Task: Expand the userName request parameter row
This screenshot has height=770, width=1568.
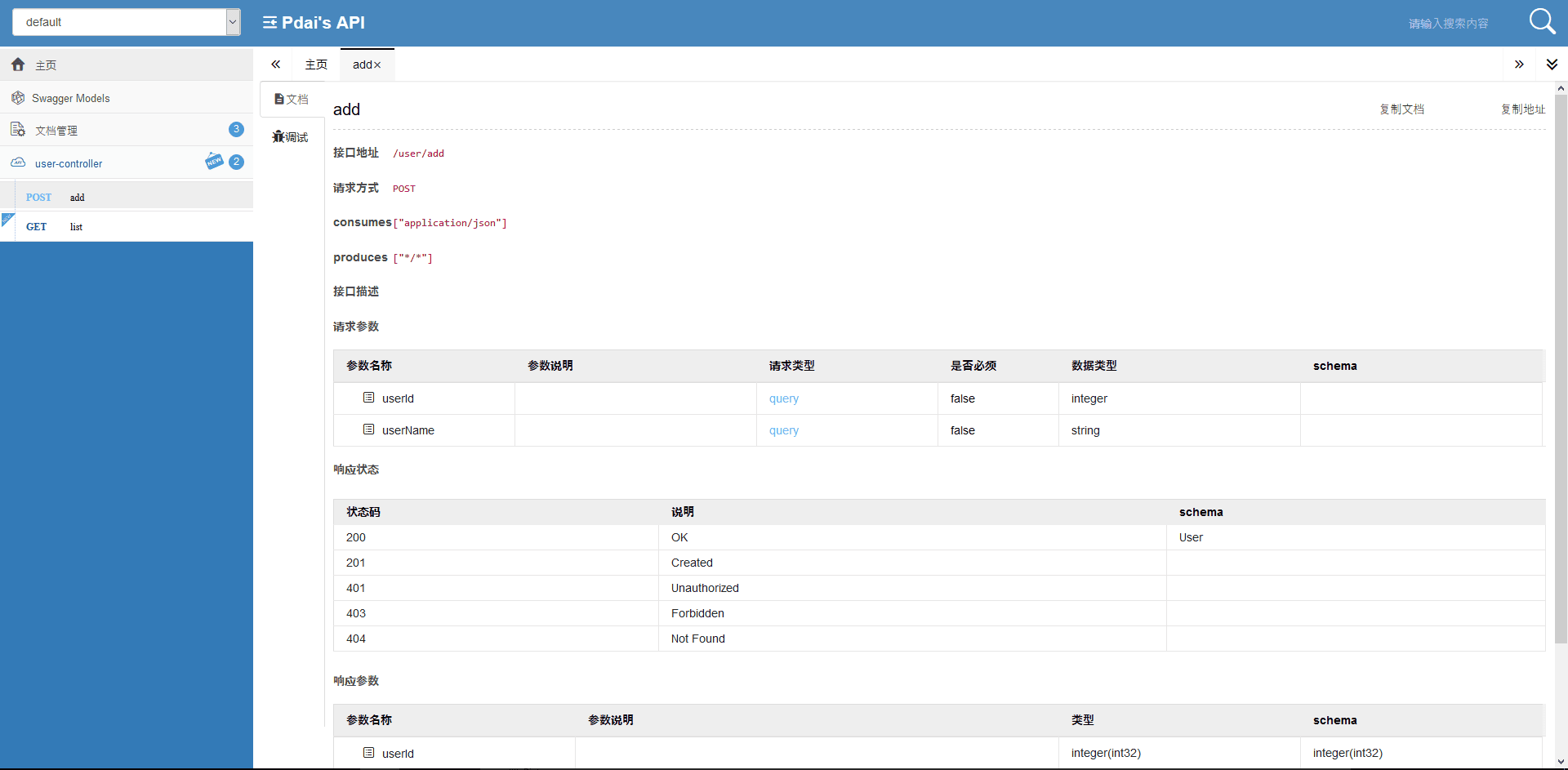Action: tap(369, 430)
